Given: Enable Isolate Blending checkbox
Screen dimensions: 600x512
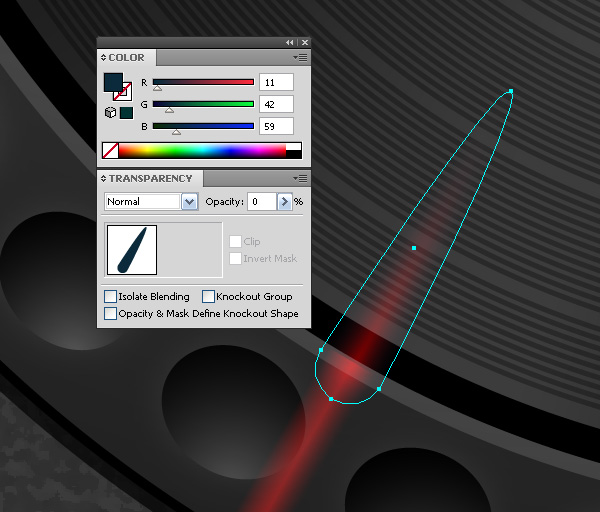Looking at the screenshot, I should (110, 297).
